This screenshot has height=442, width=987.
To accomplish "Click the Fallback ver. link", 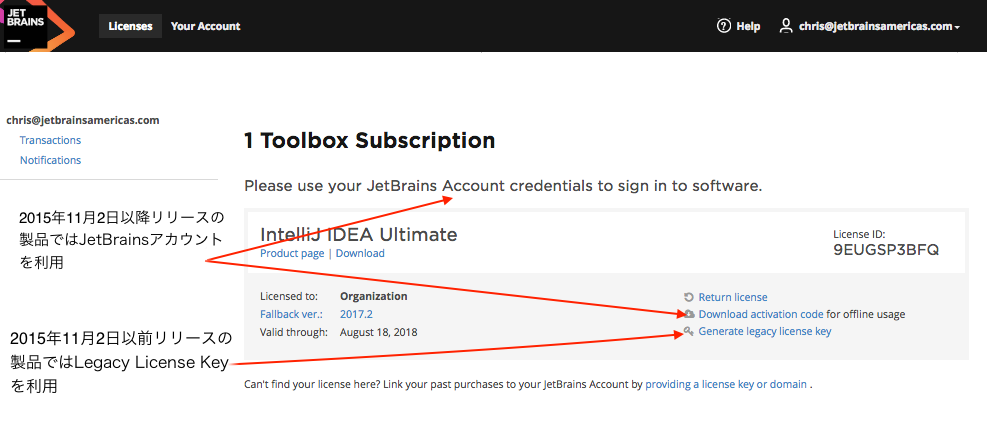I will (291, 314).
